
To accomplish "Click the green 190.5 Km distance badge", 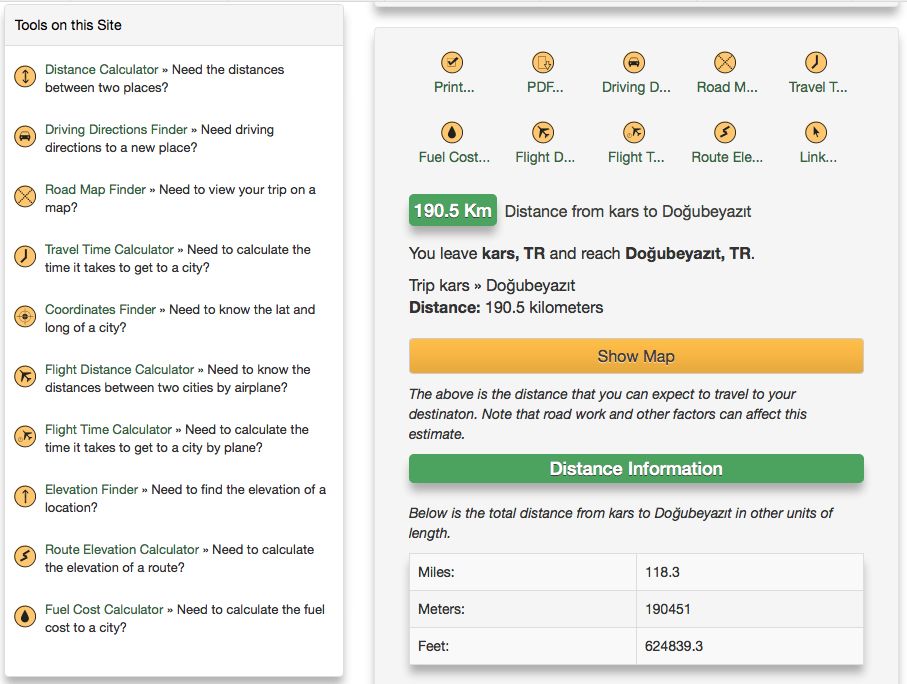I will pos(452,211).
